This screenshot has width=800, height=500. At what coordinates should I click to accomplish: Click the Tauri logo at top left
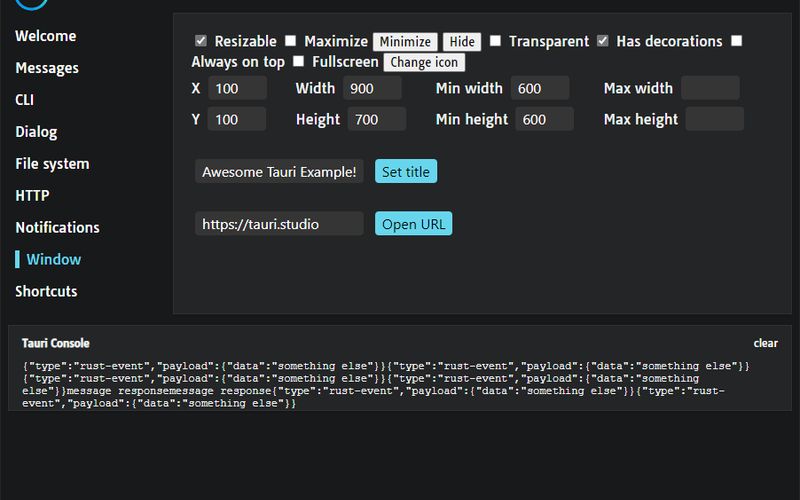click(x=31, y=4)
